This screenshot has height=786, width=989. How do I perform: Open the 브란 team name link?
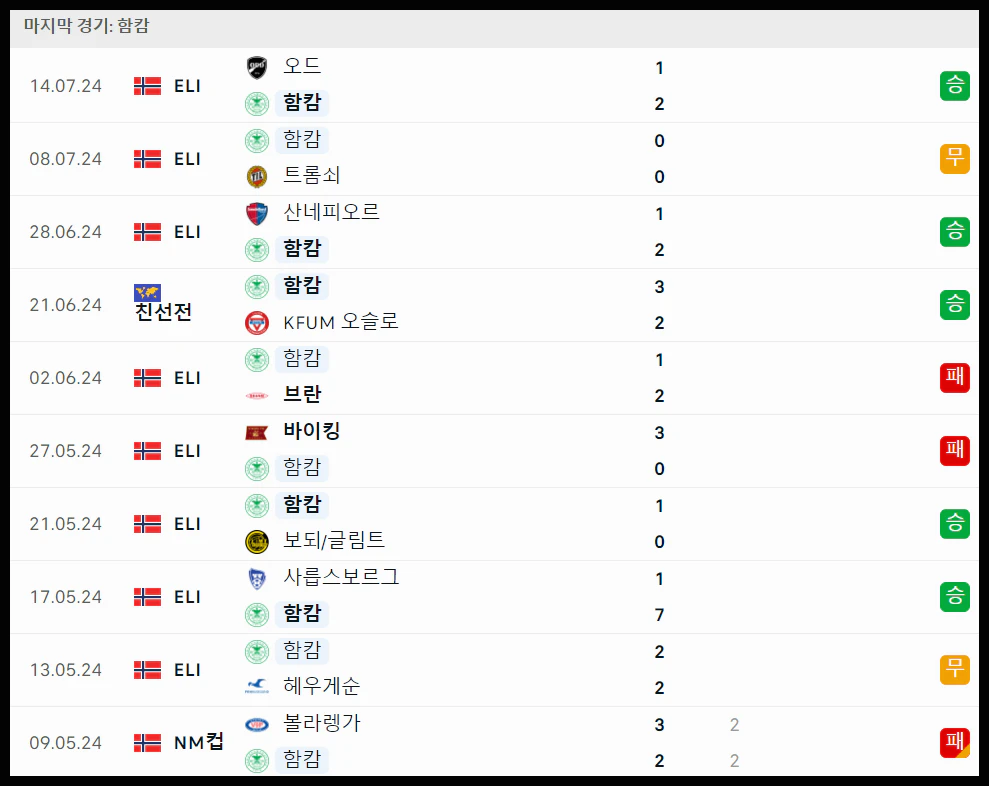click(302, 395)
